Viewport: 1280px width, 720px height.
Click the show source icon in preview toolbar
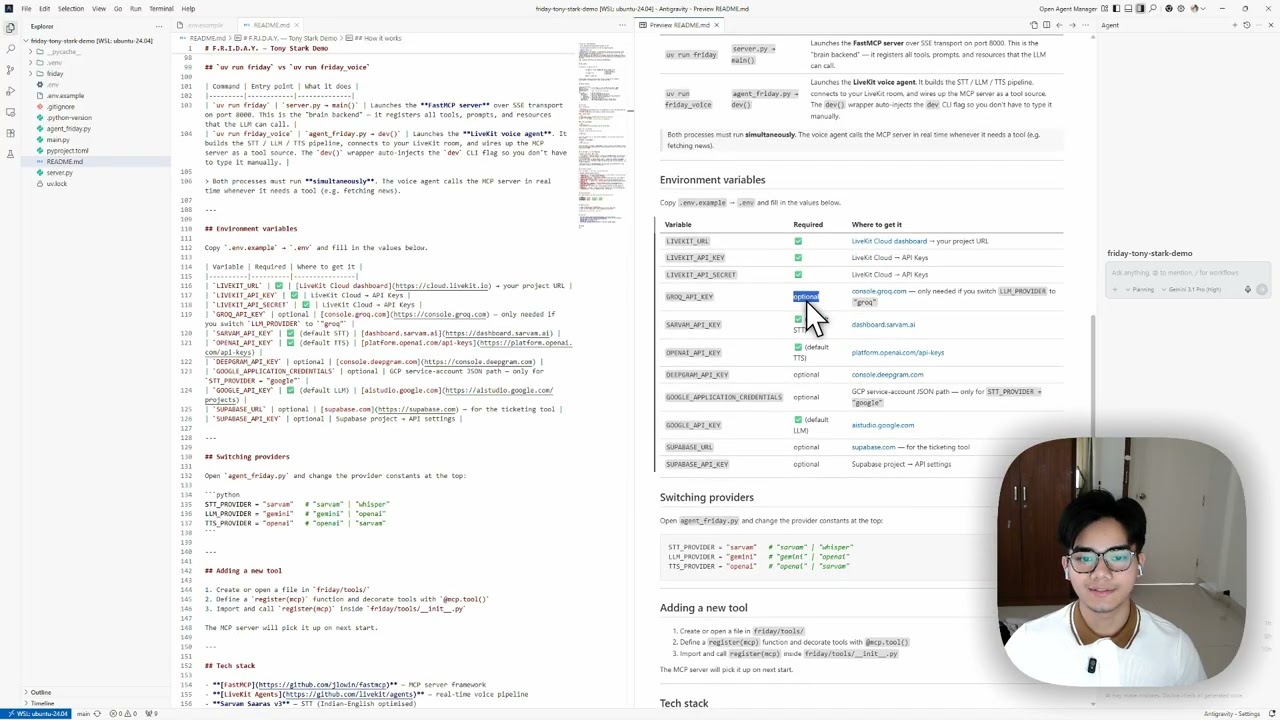tap(1034, 25)
